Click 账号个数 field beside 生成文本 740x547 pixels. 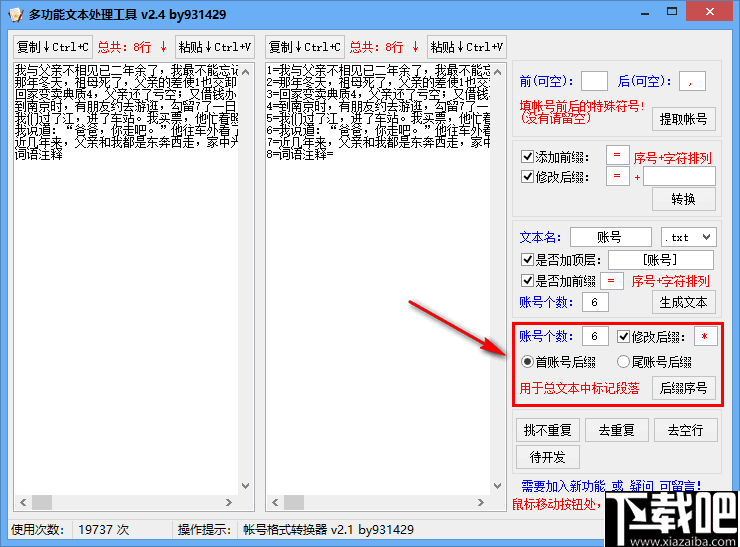click(595, 302)
